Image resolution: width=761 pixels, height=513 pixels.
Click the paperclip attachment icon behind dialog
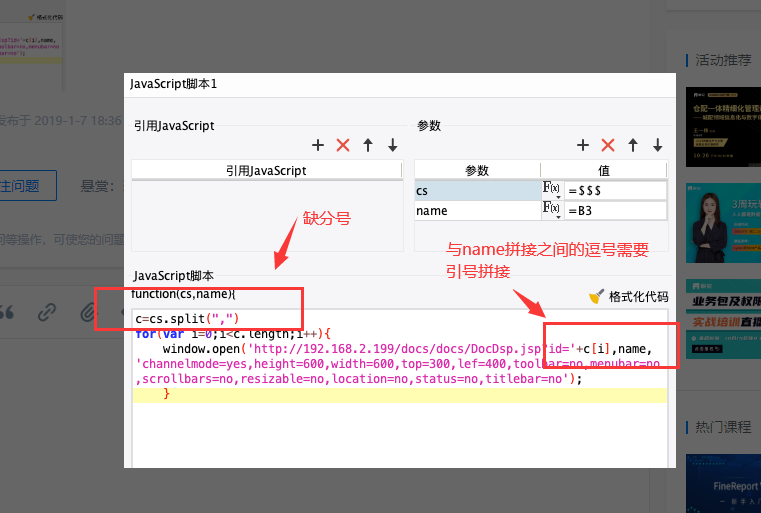pos(88,313)
